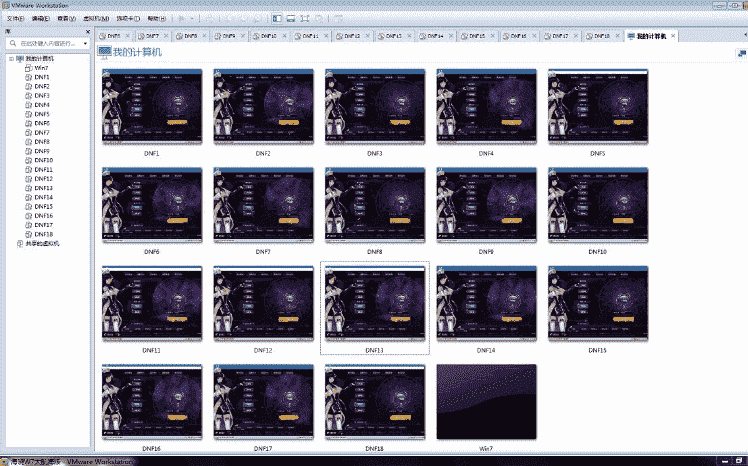Select the DNF2 virtual machine thumbnail

coord(263,106)
